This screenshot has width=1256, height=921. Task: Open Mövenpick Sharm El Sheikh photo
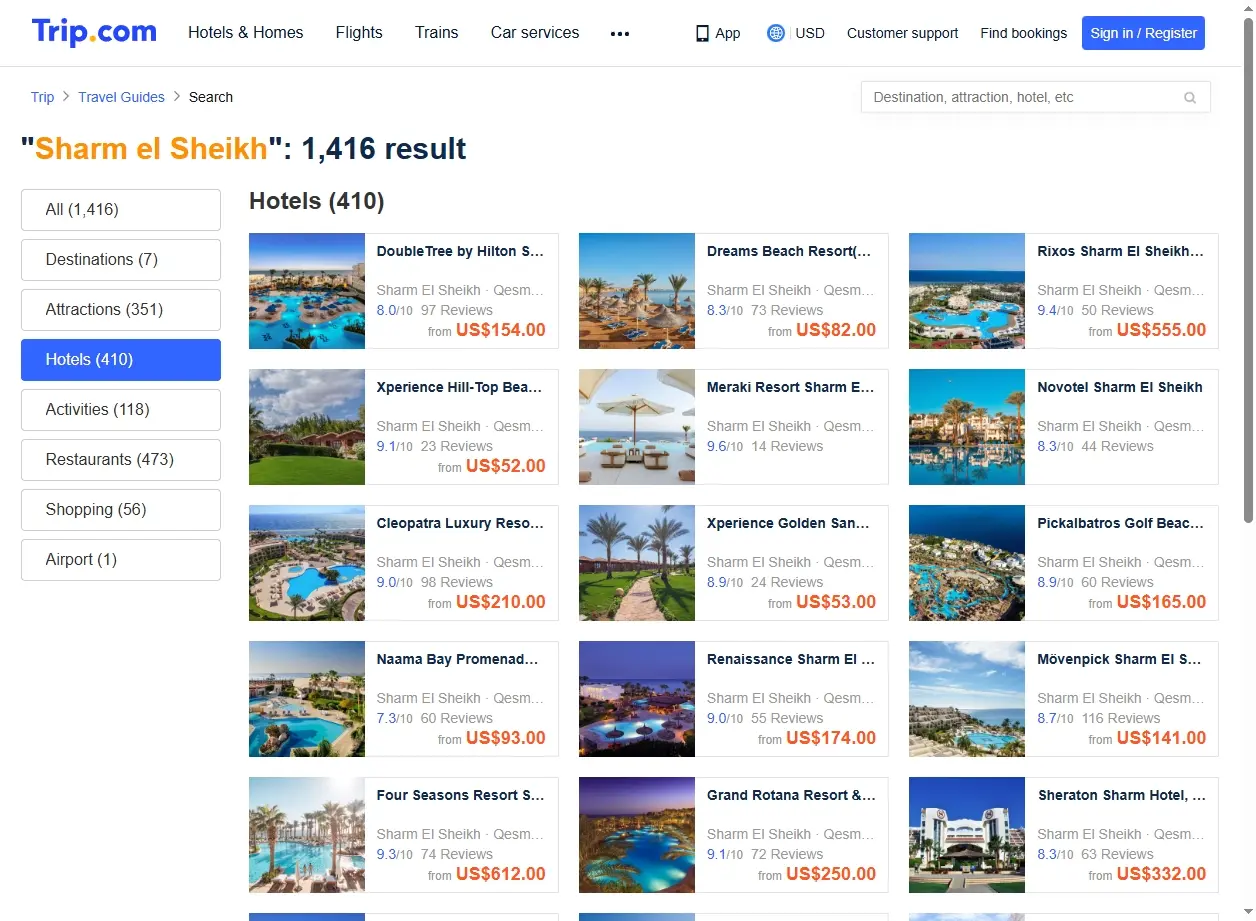click(967, 699)
